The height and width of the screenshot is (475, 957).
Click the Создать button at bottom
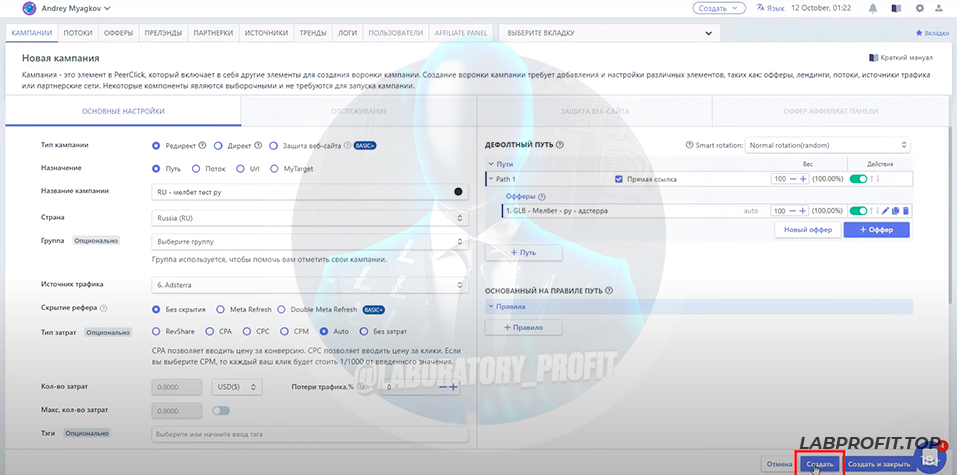[819, 464]
